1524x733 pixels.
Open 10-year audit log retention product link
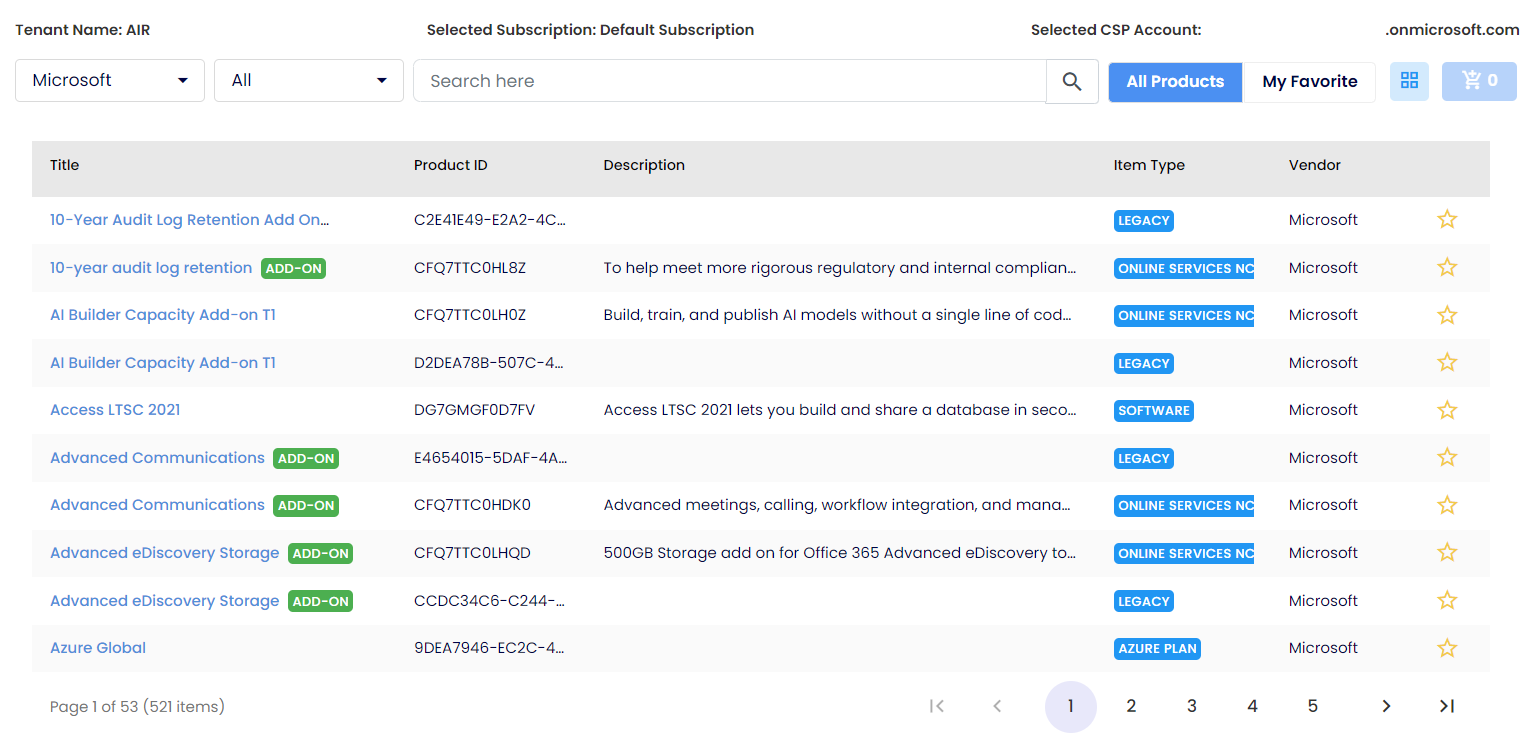(151, 268)
